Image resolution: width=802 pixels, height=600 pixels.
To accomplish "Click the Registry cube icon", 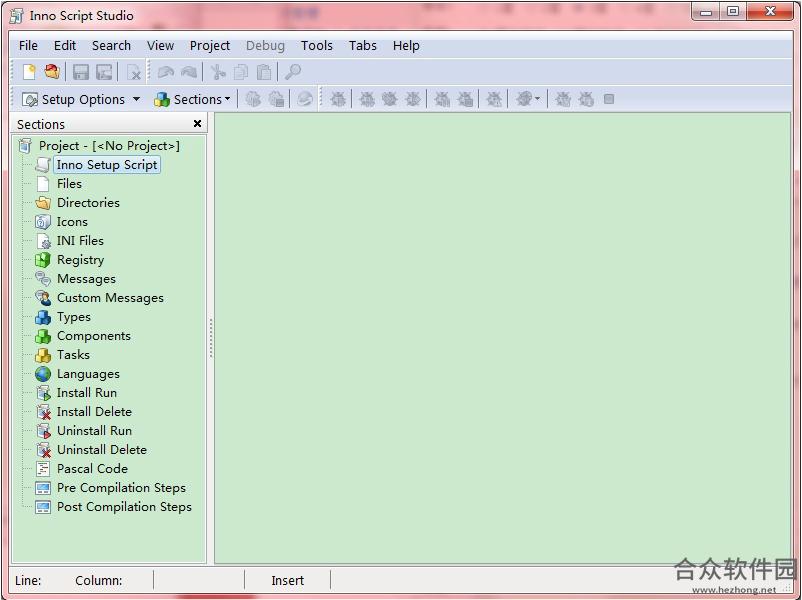I will [43, 260].
